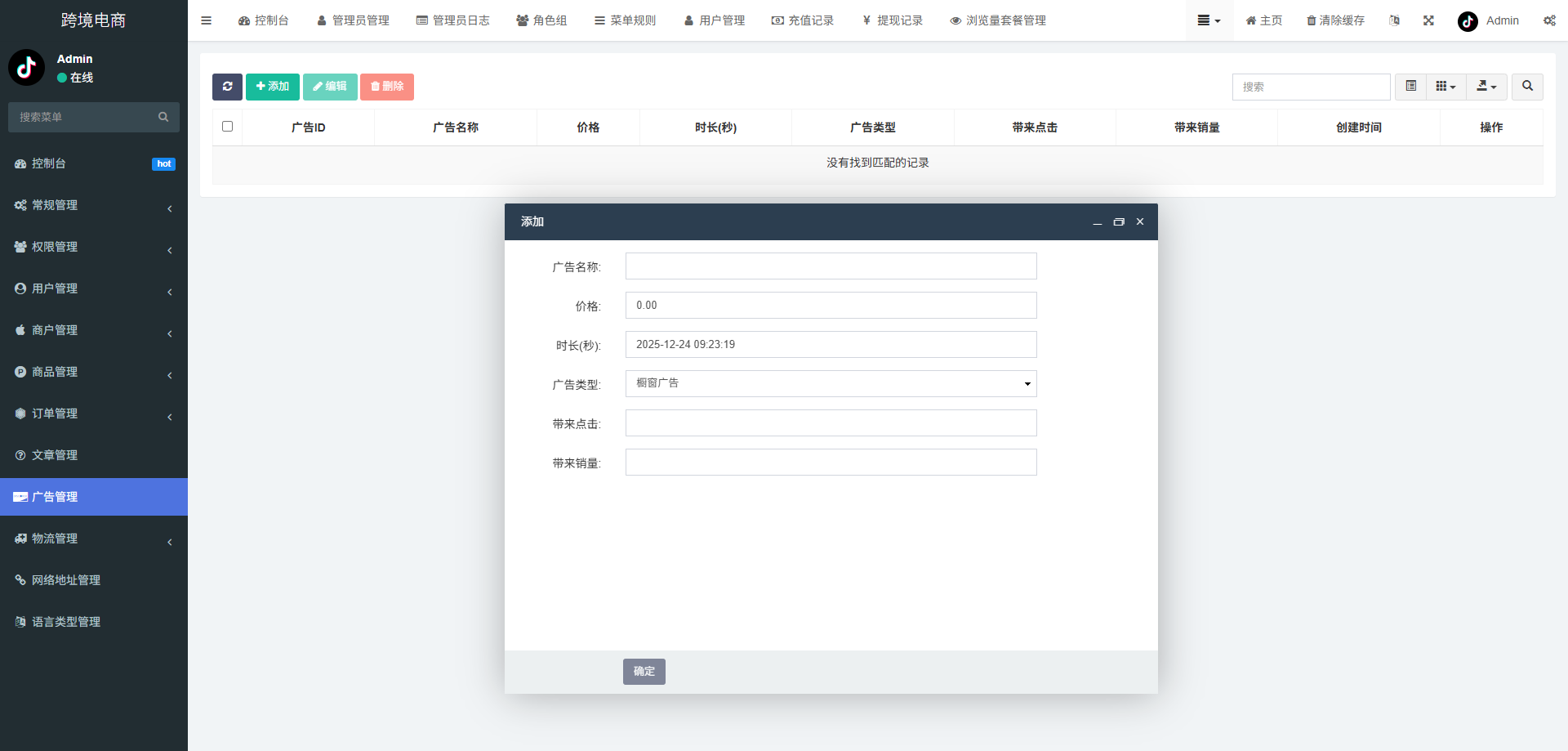
Task: Click the 主页 home icon in the navbar
Action: tap(1263, 20)
